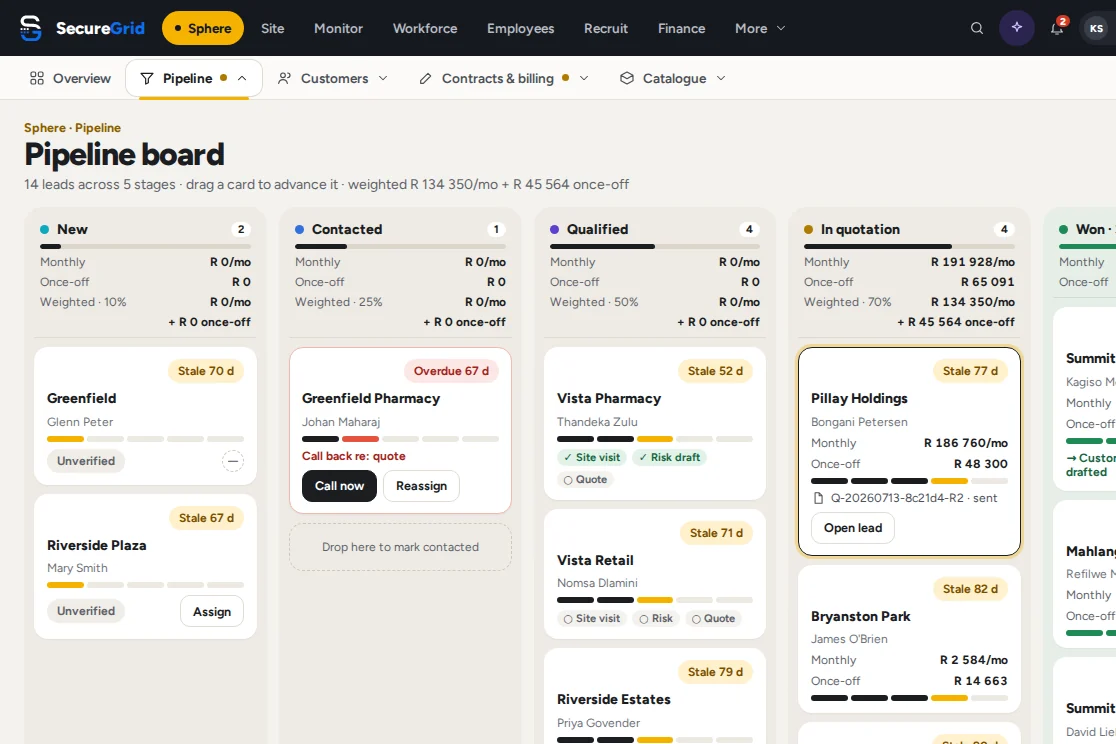Click the In quotation stage amber dot
The width and height of the screenshot is (1116, 744).
pyautogui.click(x=809, y=229)
